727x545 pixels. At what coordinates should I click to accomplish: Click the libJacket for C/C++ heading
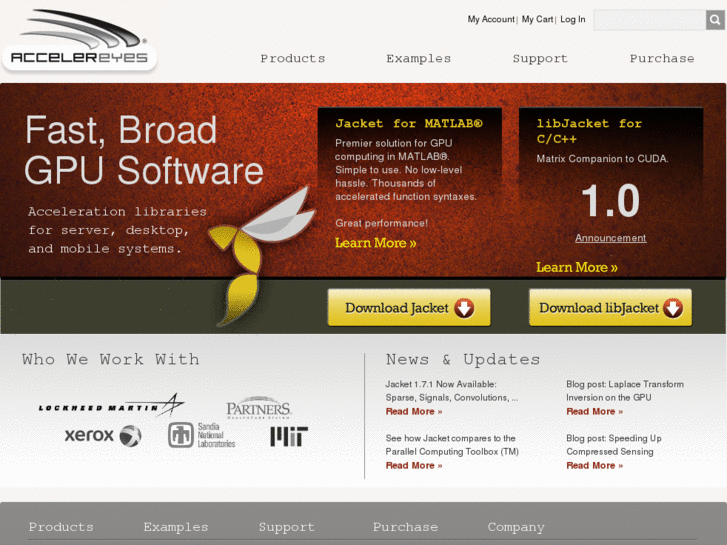[589, 131]
